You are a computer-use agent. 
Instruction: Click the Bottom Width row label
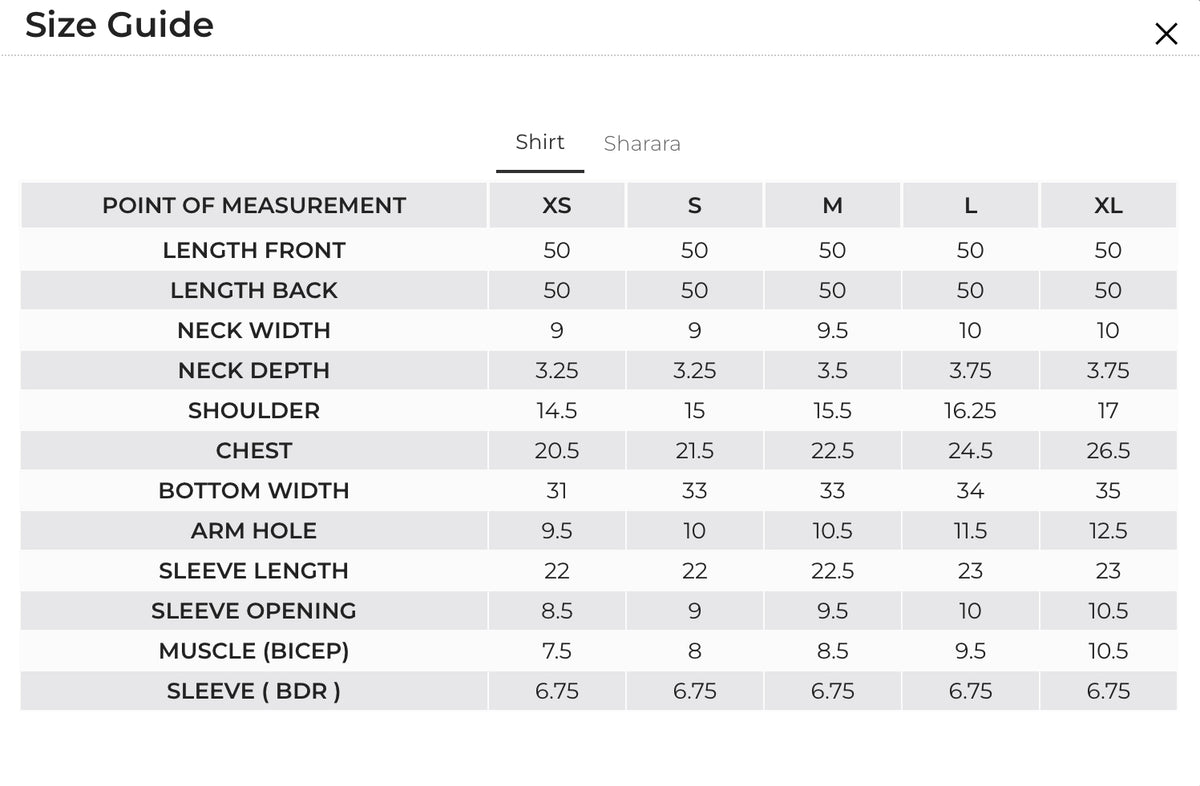coord(254,490)
